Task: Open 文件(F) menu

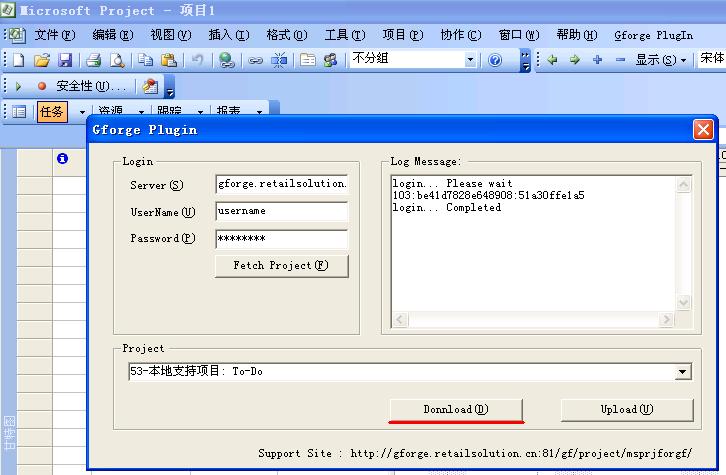Action: pyautogui.click(x=55, y=35)
